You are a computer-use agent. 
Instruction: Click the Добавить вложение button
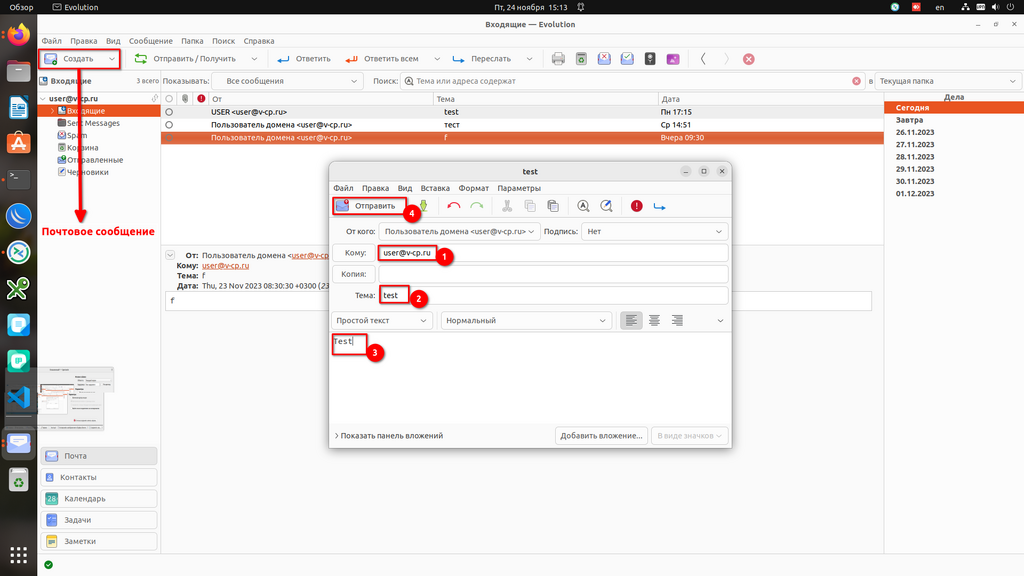pos(600,436)
